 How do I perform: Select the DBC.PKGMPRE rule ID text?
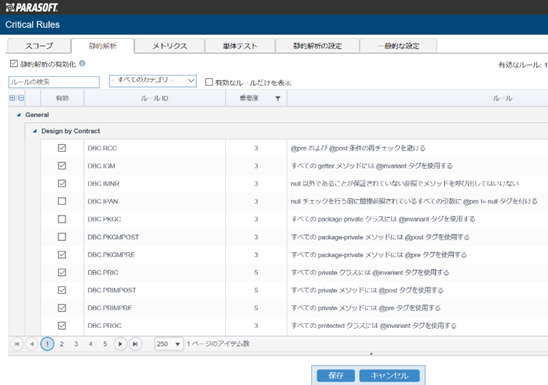click(111, 255)
